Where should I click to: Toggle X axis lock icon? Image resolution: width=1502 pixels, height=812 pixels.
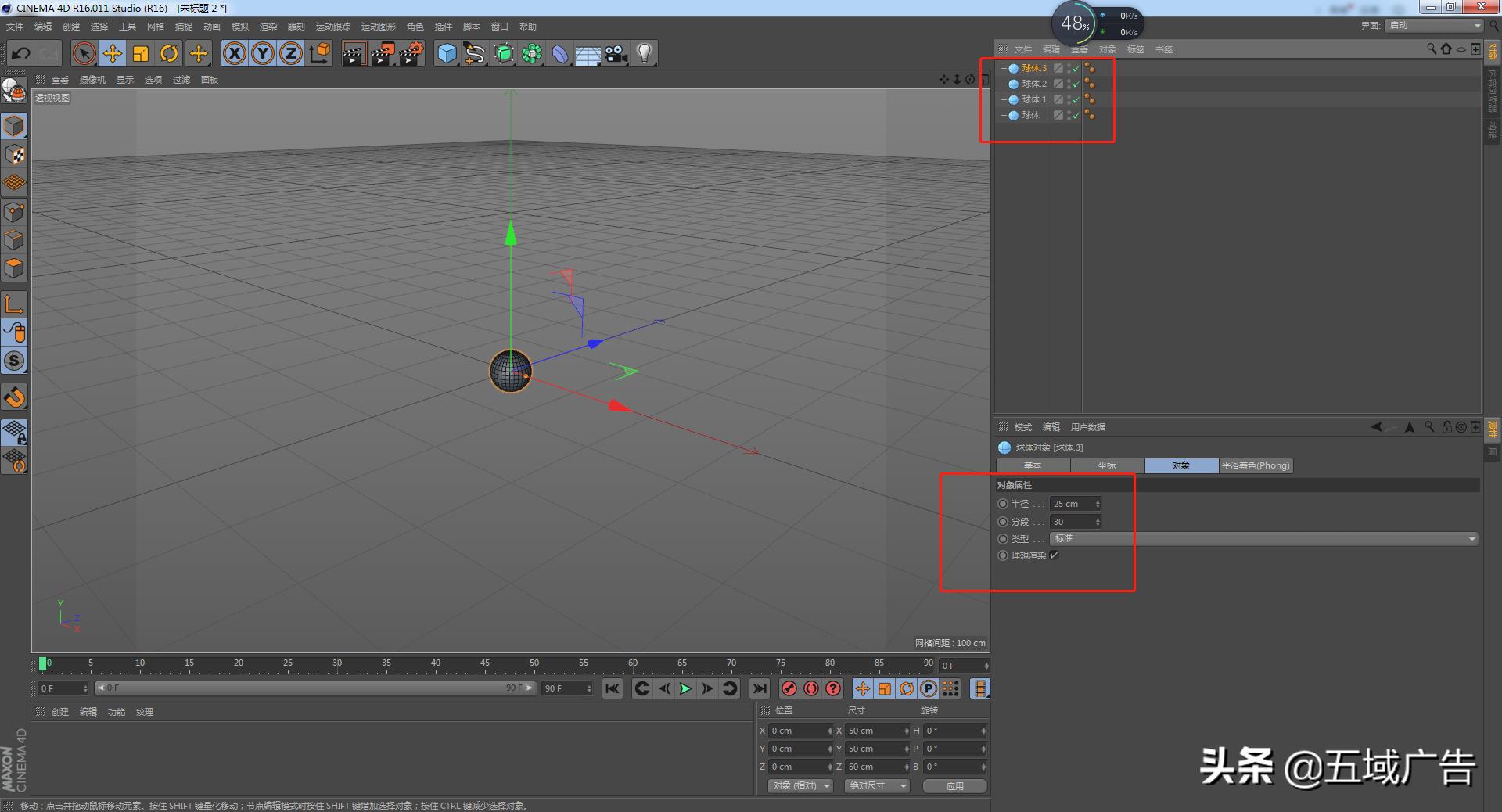[234, 54]
